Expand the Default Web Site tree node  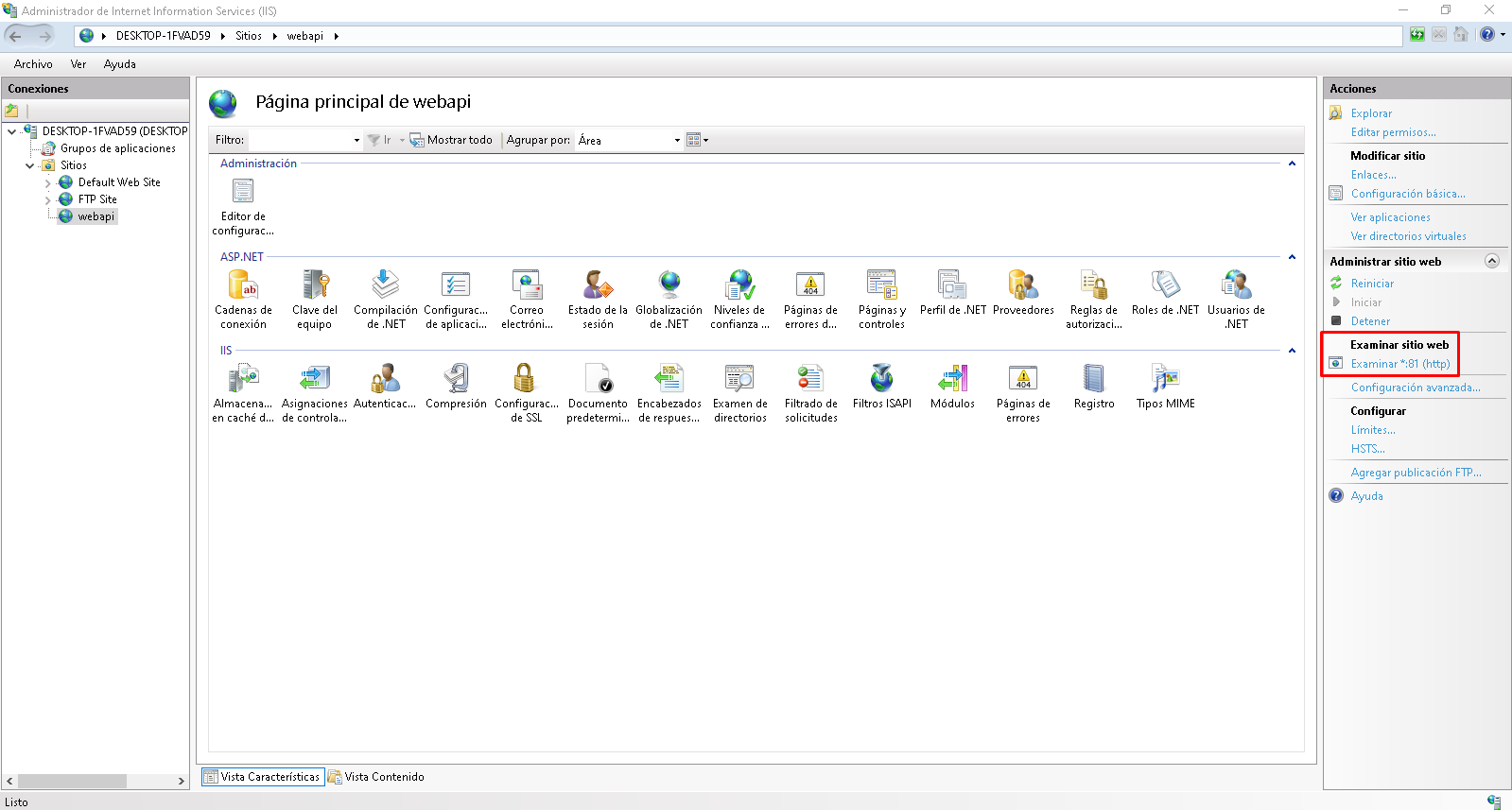click(x=48, y=183)
